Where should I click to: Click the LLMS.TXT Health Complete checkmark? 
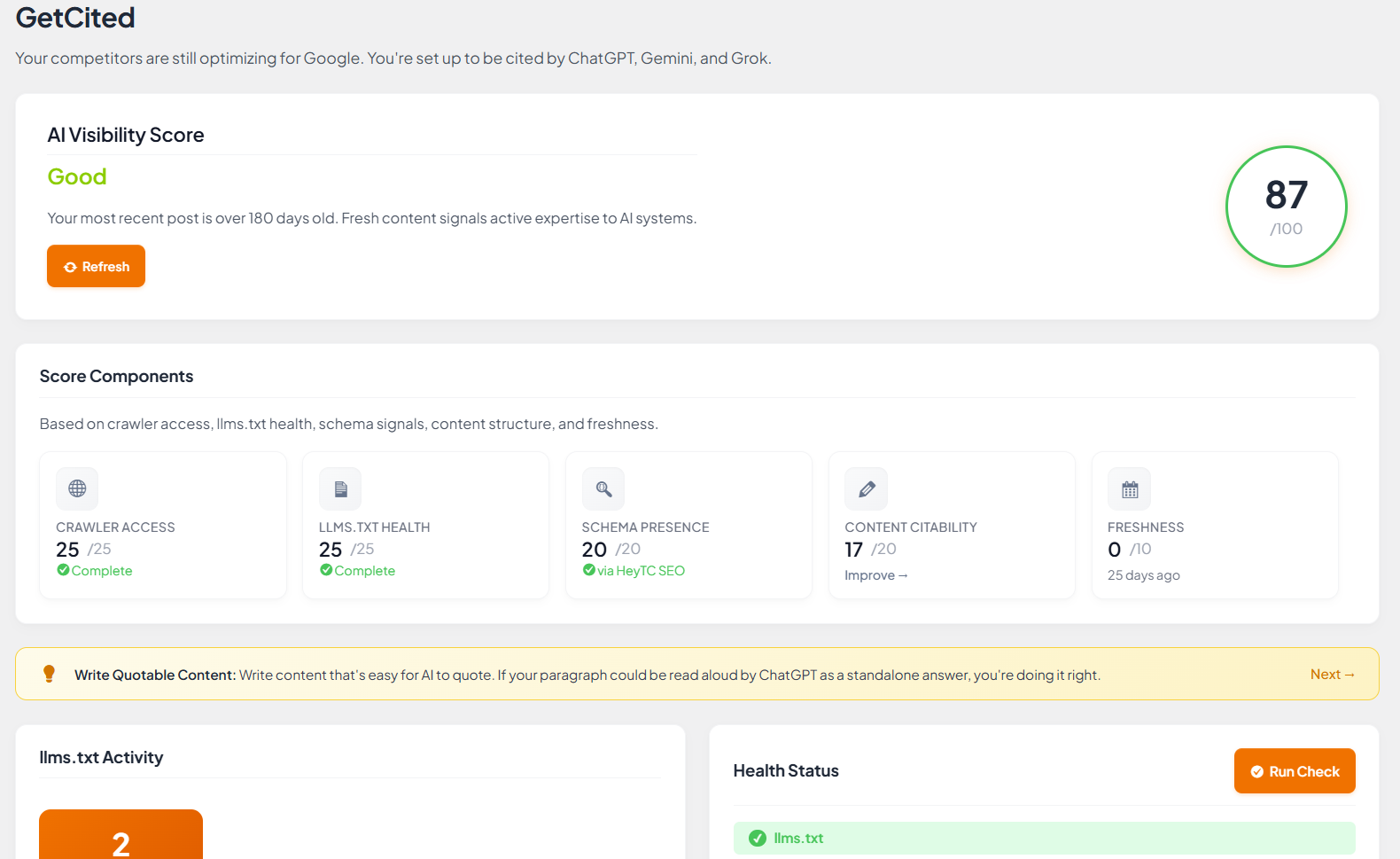point(326,570)
